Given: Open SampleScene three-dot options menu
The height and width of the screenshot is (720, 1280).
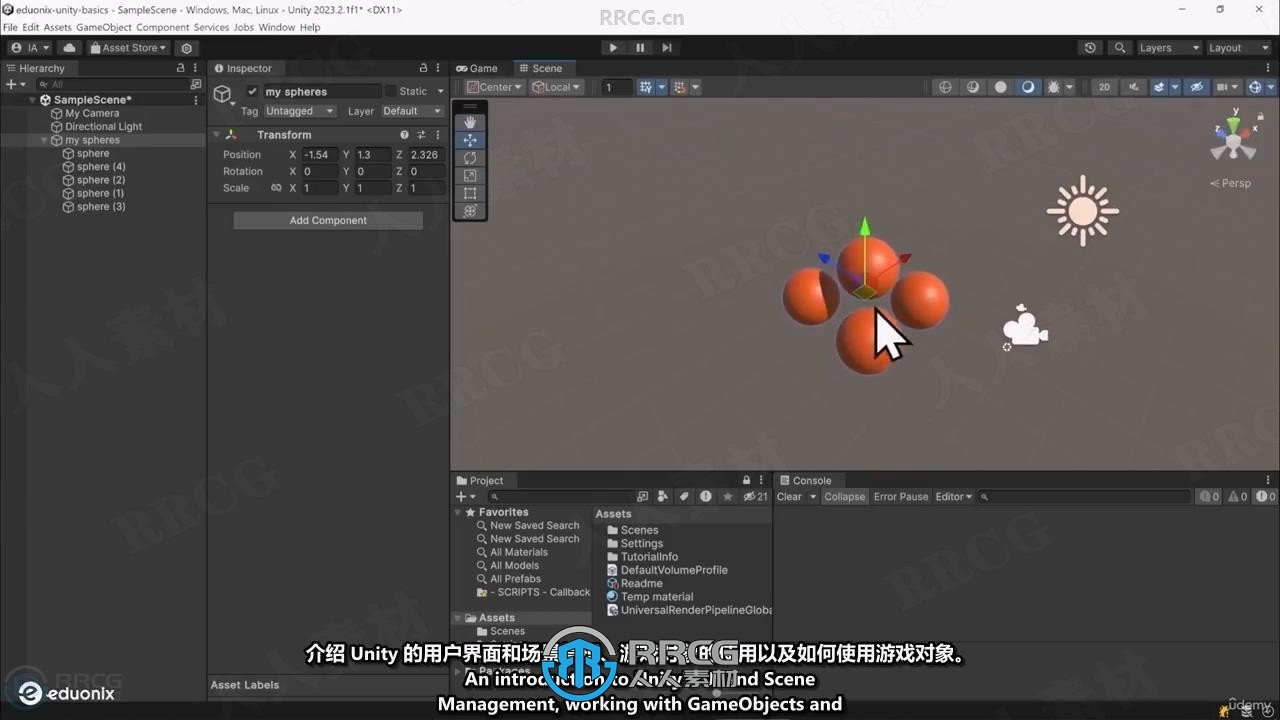Looking at the screenshot, I should pyautogui.click(x=197, y=100).
